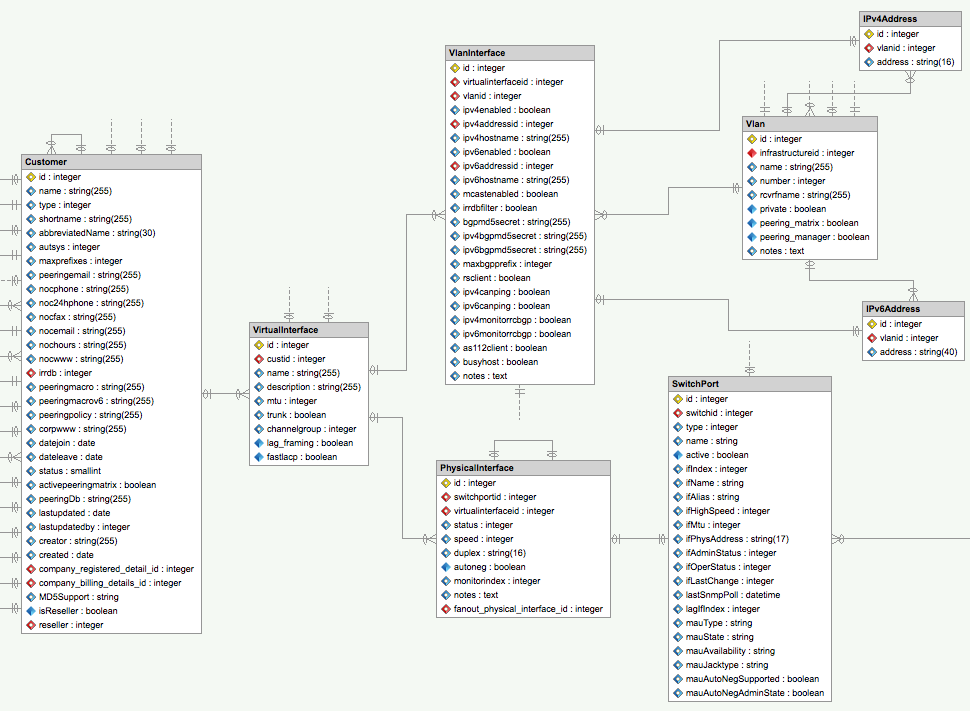Image resolution: width=970 pixels, height=711 pixels.
Task: Click the field 'noc24hphone : string(255)'
Action: pos(92,303)
